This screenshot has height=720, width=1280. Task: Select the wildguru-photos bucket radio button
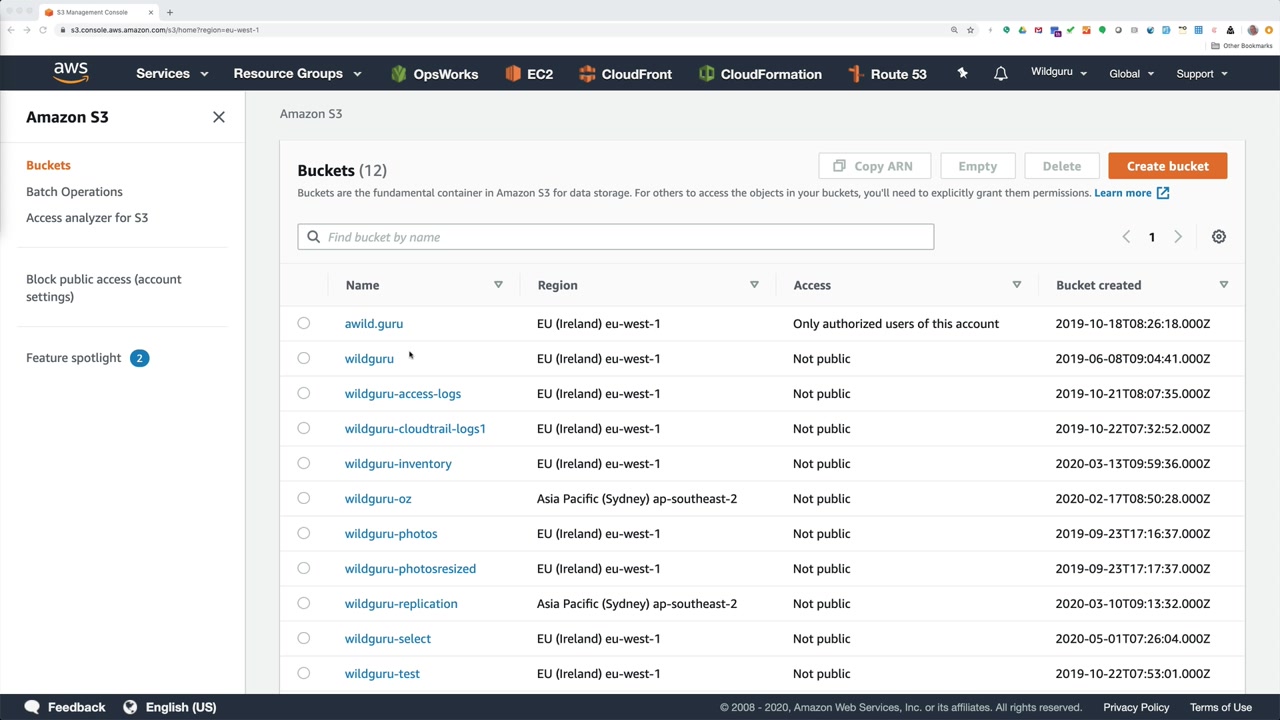[304, 533]
